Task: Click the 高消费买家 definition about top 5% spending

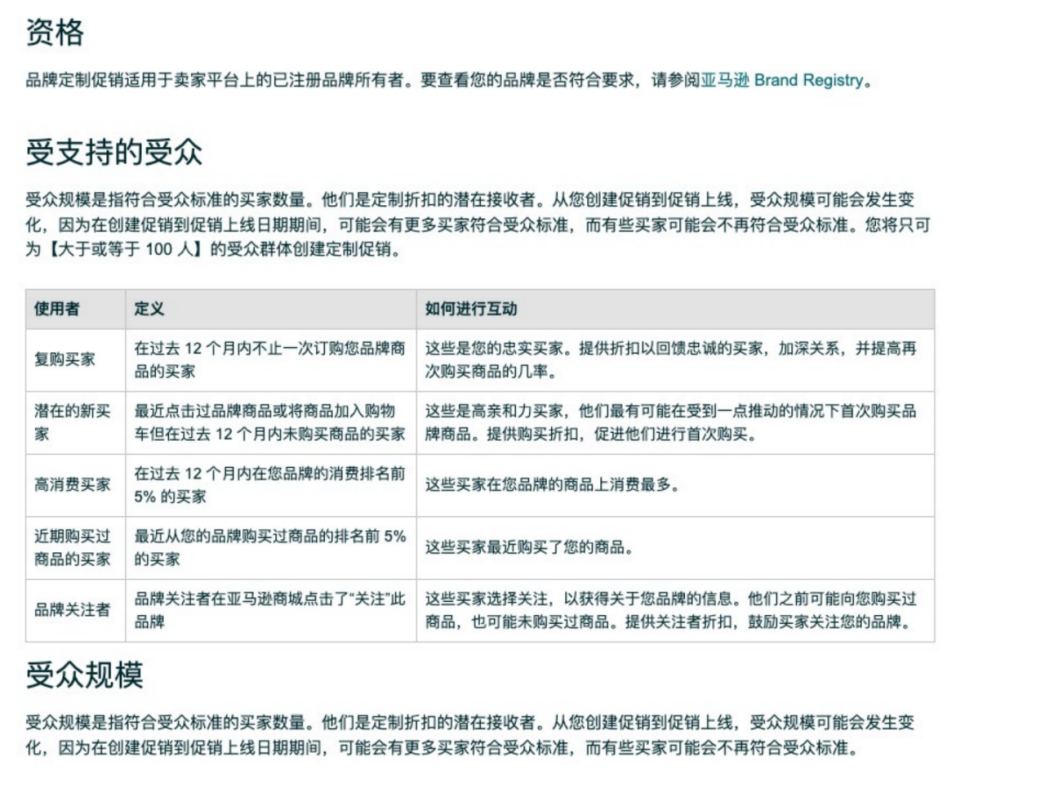Action: (x=270, y=485)
